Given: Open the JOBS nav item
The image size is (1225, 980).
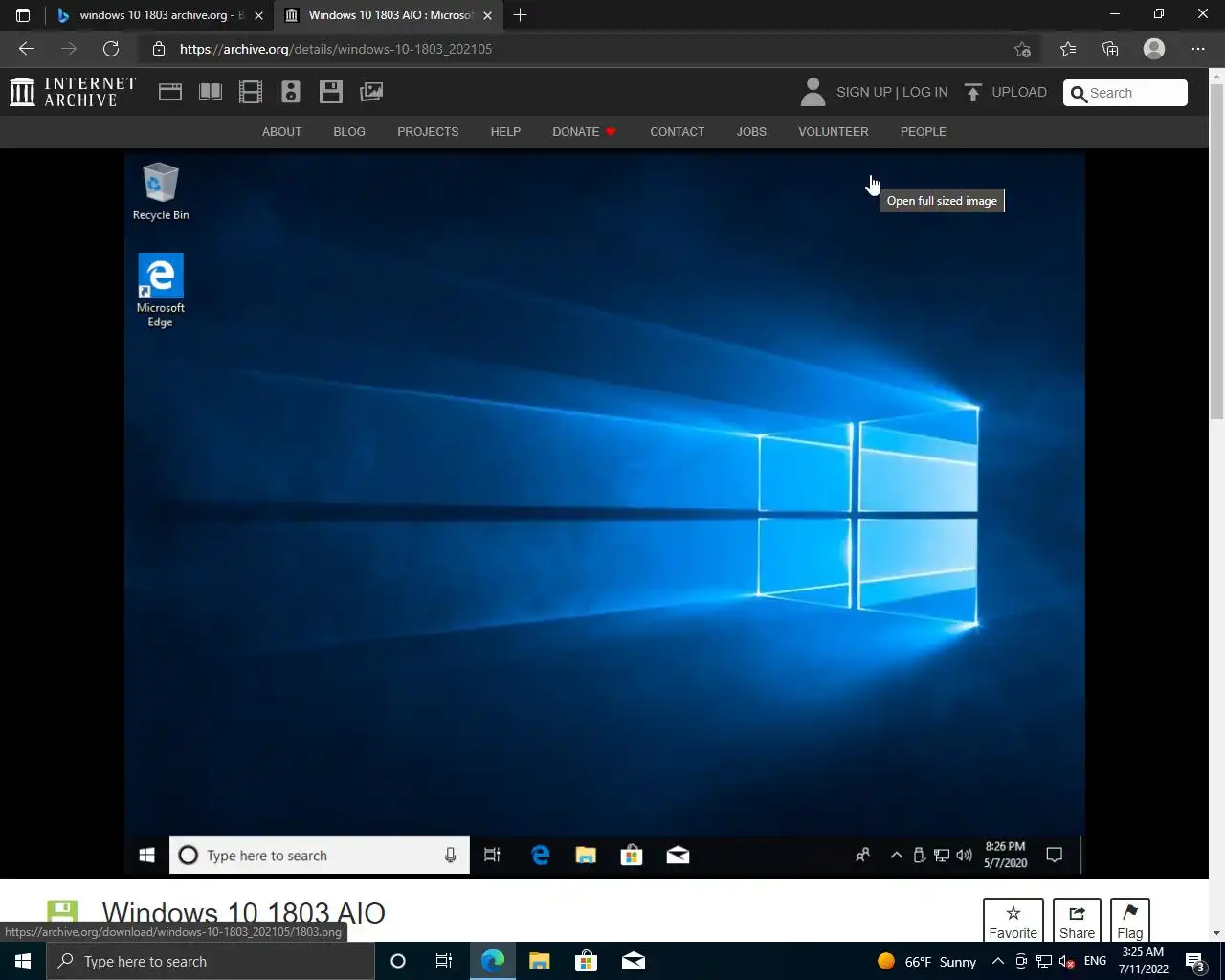Looking at the screenshot, I should coord(751,132).
